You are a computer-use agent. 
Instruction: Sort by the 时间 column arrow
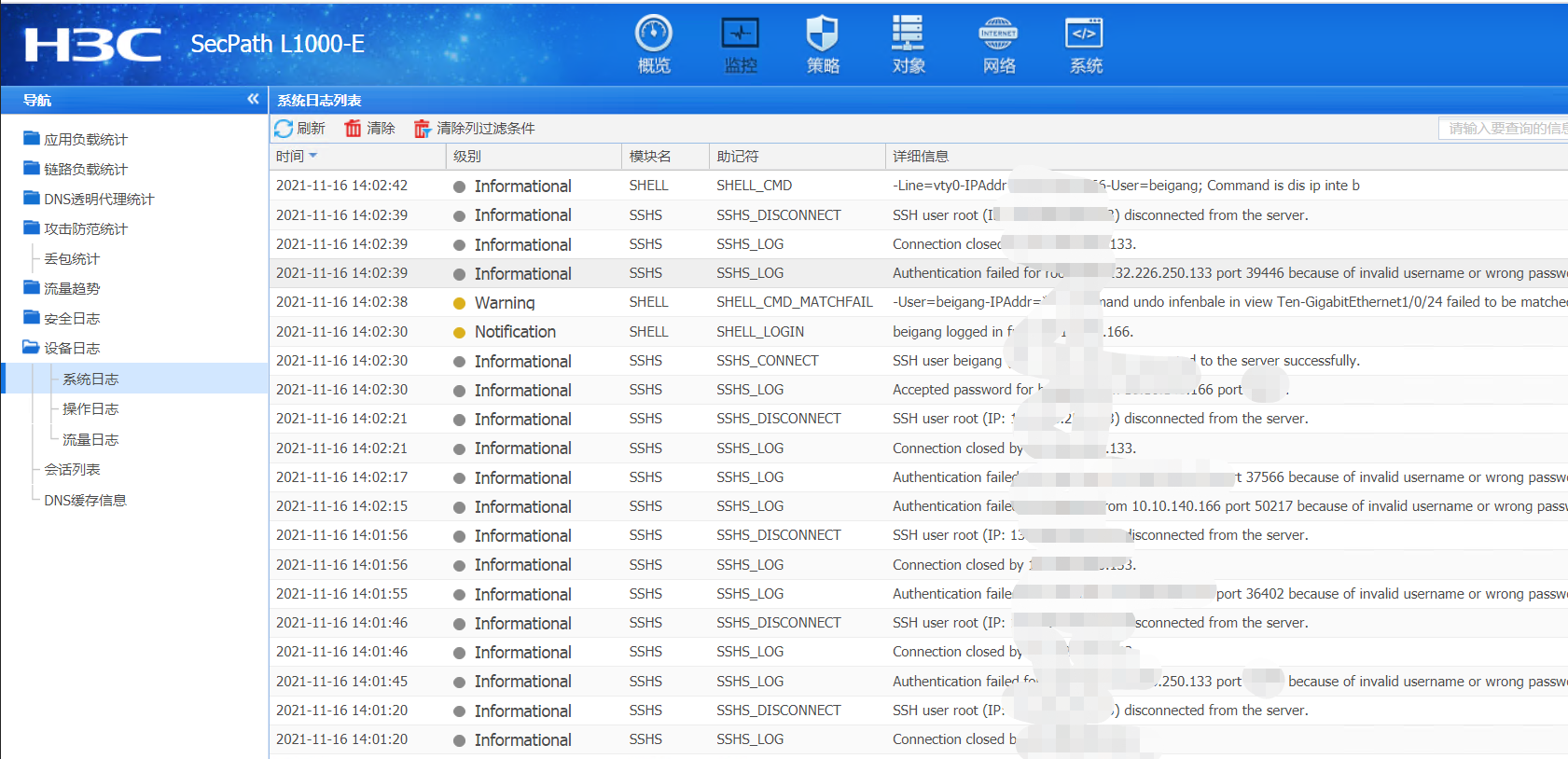coord(313,156)
